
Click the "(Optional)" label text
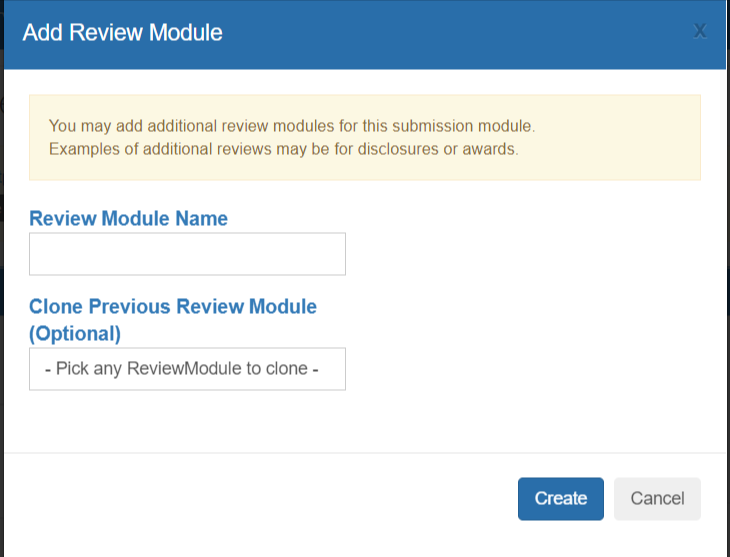tap(75, 333)
